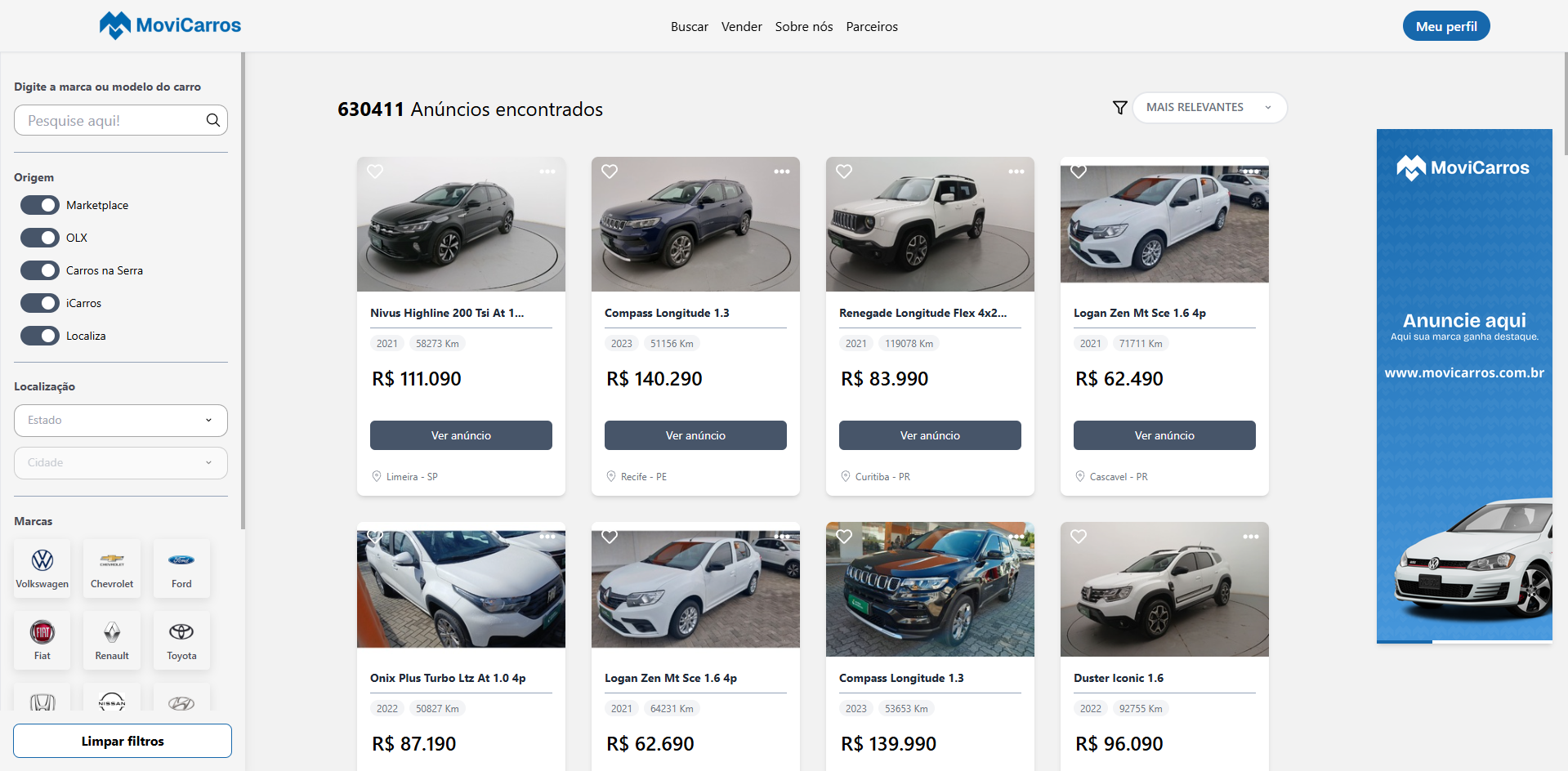
Task: Click the search magnifier icon
Action: (212, 120)
